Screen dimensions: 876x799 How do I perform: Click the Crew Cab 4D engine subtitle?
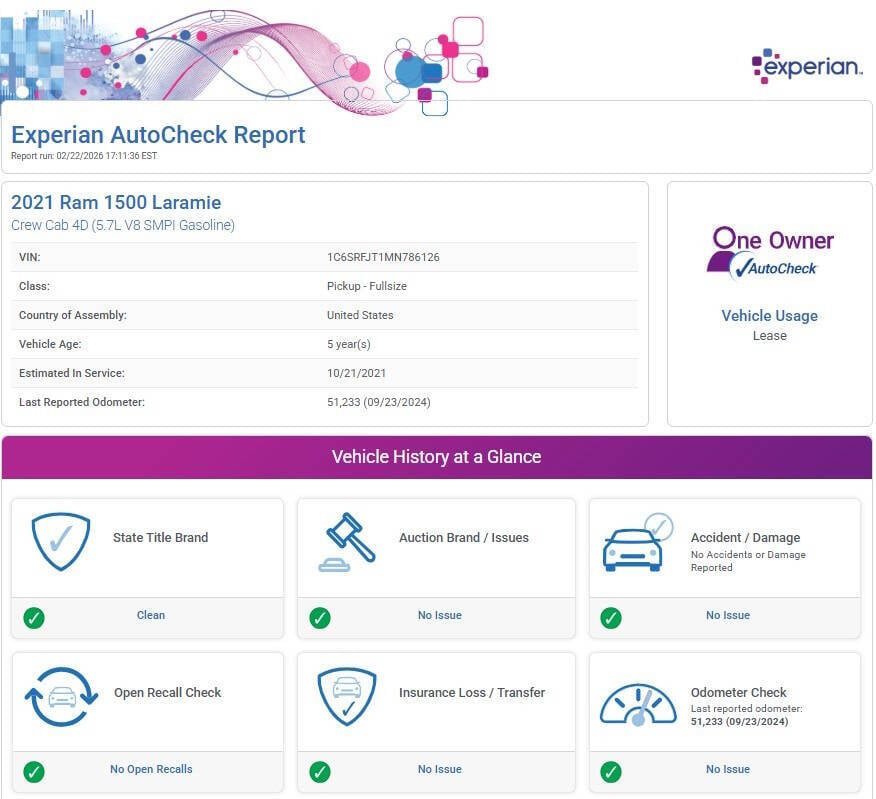point(123,225)
